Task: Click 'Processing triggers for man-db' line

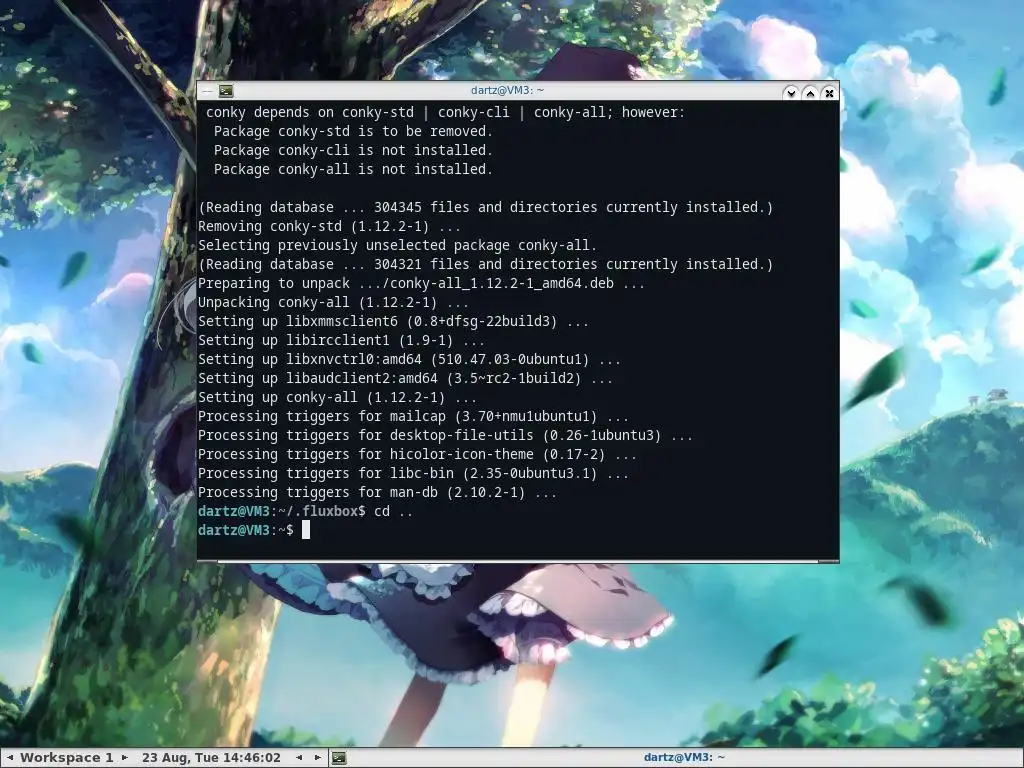Action: (x=377, y=491)
